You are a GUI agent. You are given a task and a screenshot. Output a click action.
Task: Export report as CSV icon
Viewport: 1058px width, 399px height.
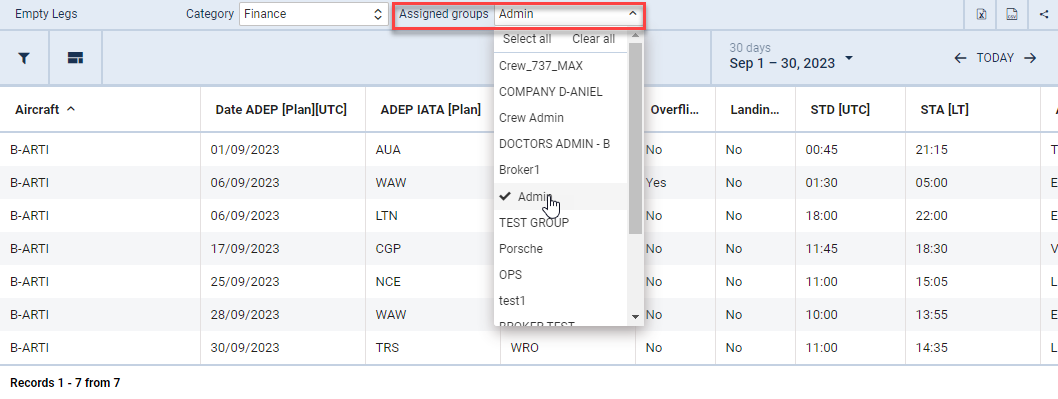[1011, 14]
